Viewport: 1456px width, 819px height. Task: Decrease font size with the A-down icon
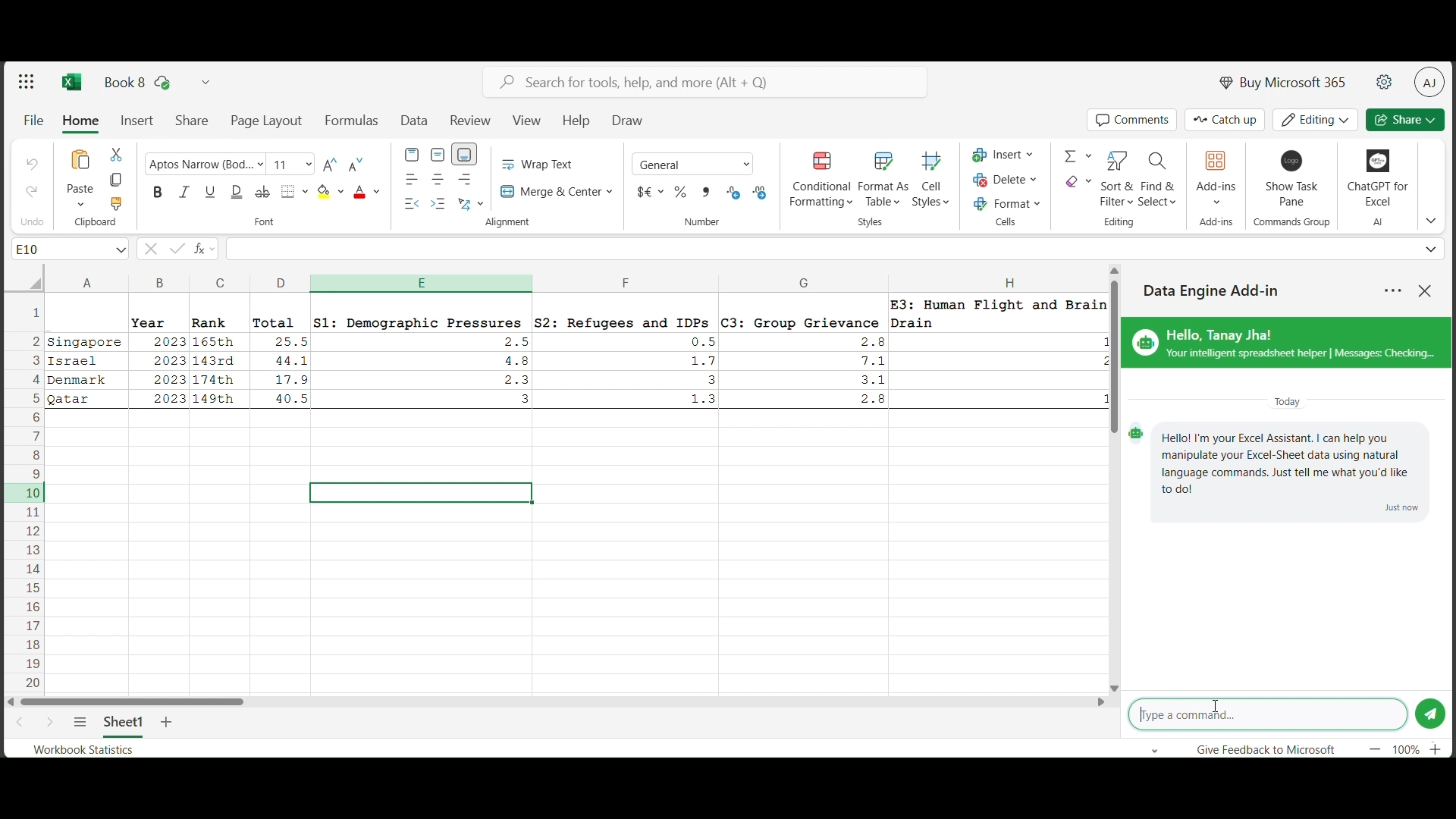357,165
